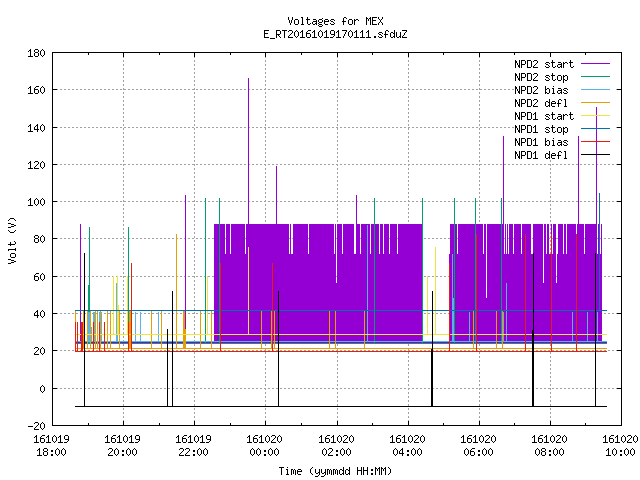Click the blue NPD1 stop legend line
The height and width of the screenshot is (480, 640).
[x=595, y=129]
